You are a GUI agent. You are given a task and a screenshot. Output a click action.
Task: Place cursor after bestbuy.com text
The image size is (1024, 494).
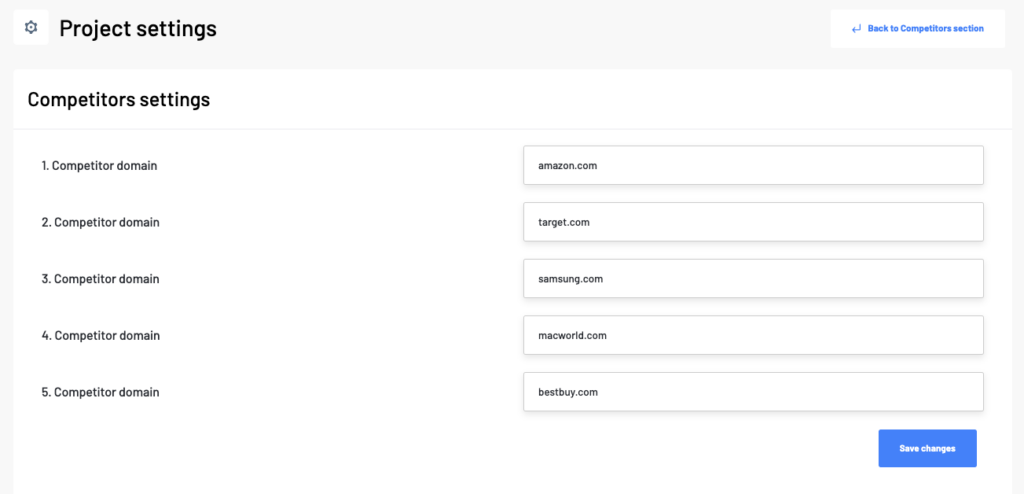pos(600,392)
